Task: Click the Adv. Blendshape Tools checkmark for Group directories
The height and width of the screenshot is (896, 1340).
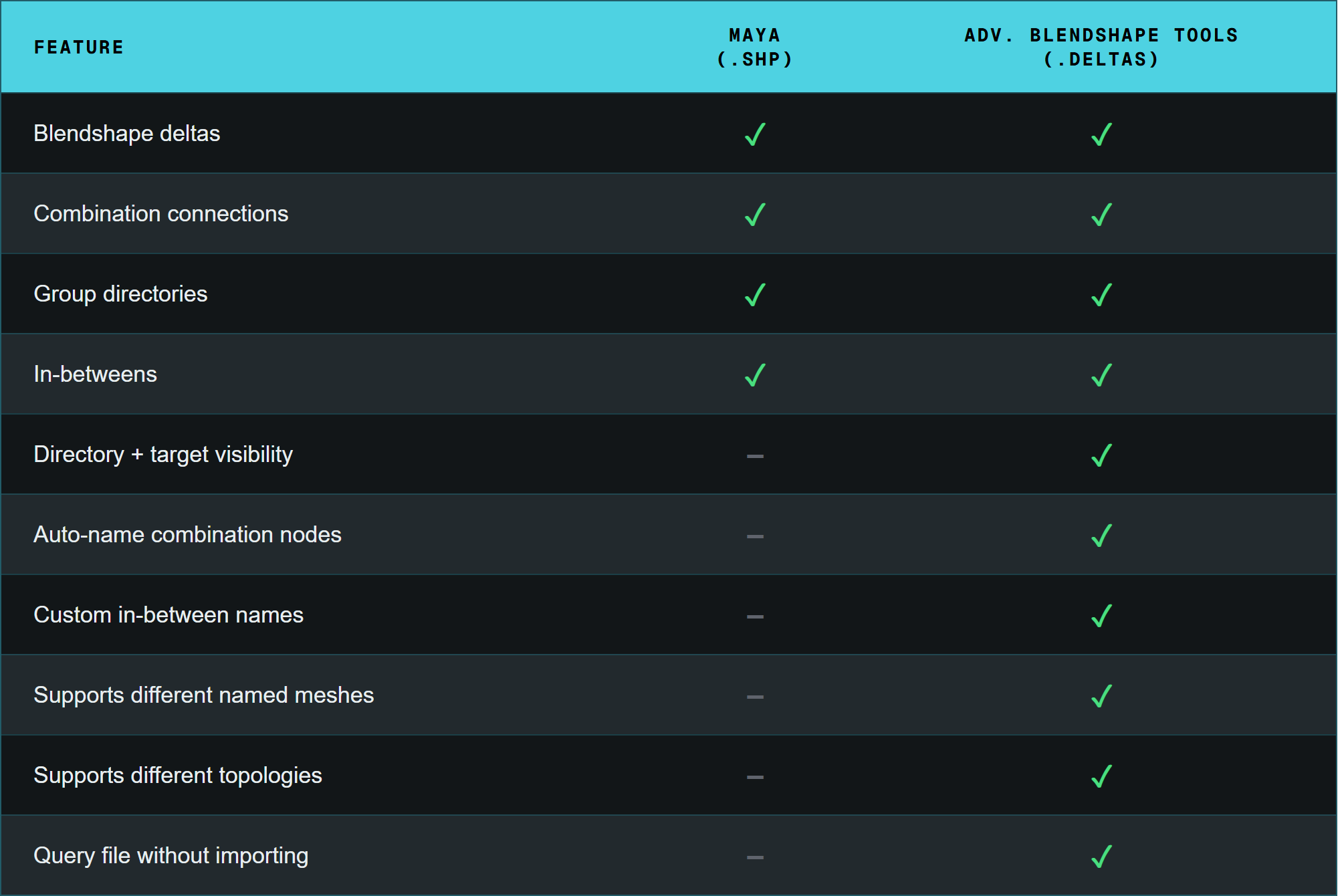Action: tap(1101, 295)
